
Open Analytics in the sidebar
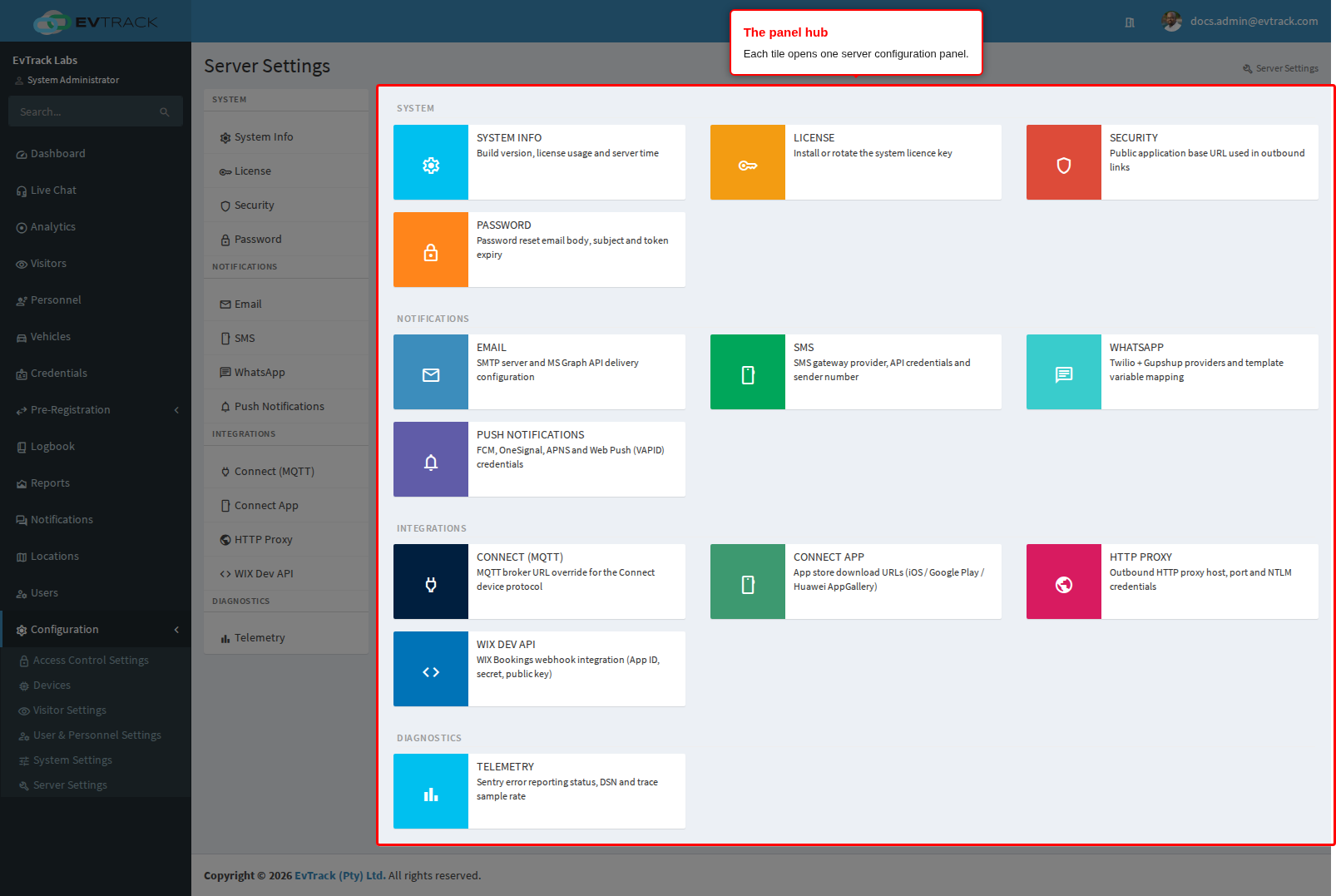pos(96,227)
